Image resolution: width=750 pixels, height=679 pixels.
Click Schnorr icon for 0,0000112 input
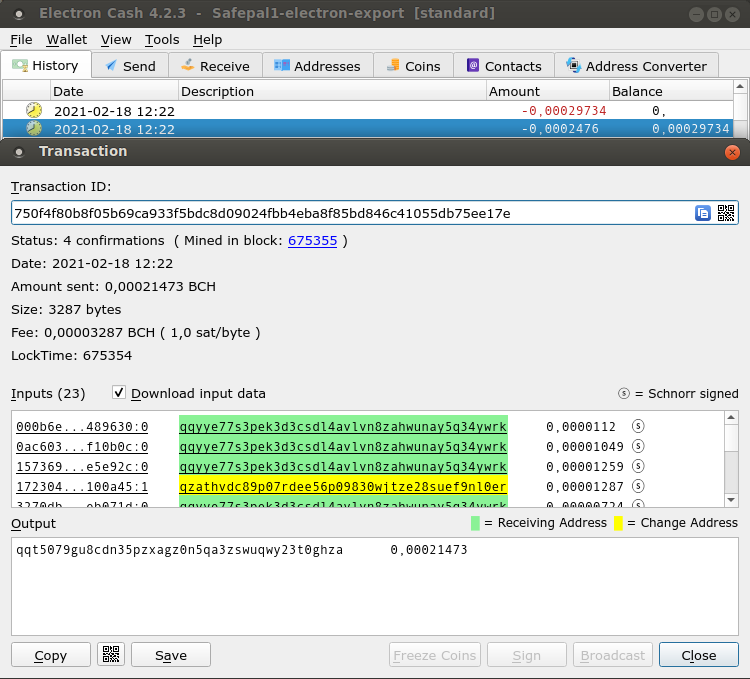tap(638, 426)
